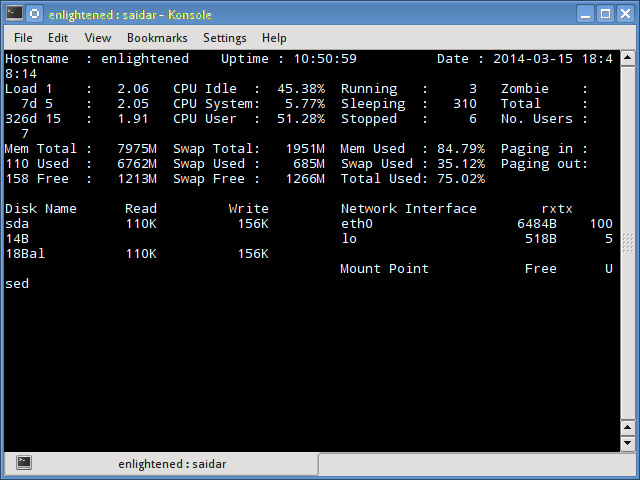
Task: Click the terminal icon on the session tab
Action: 24,463
